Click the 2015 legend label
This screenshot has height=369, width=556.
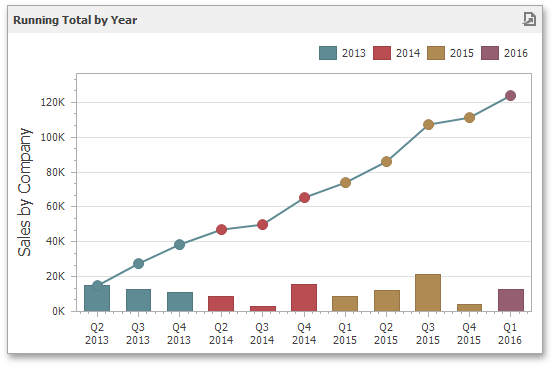click(x=462, y=53)
